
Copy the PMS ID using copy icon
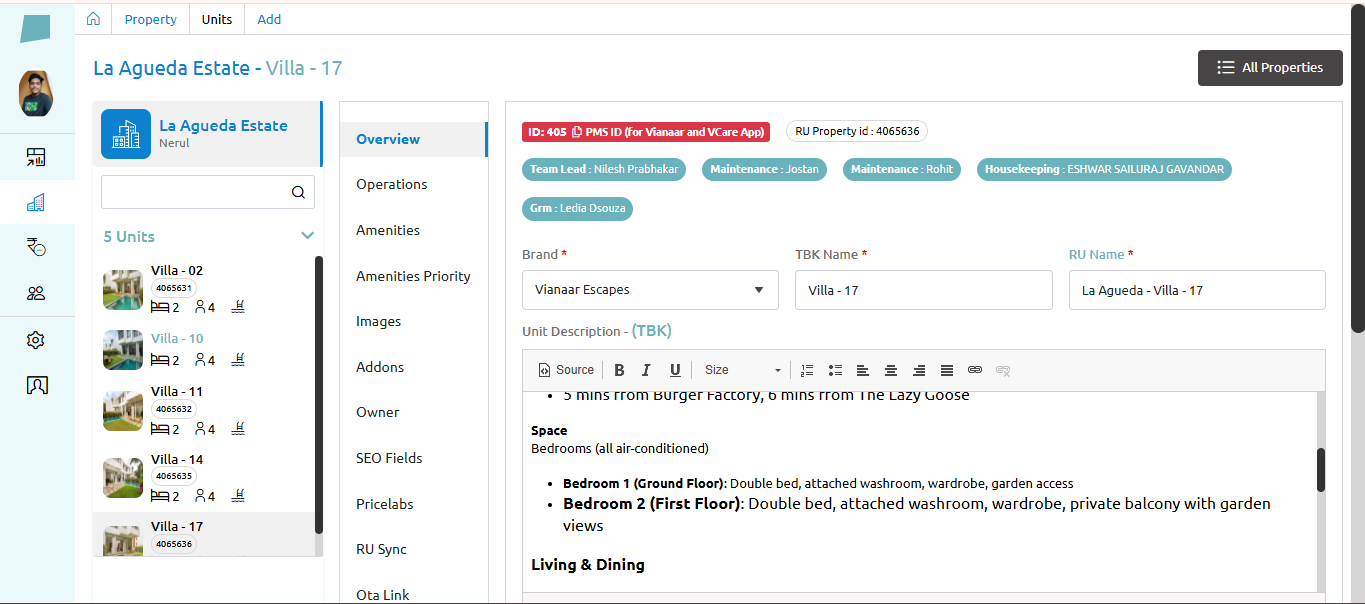577,132
